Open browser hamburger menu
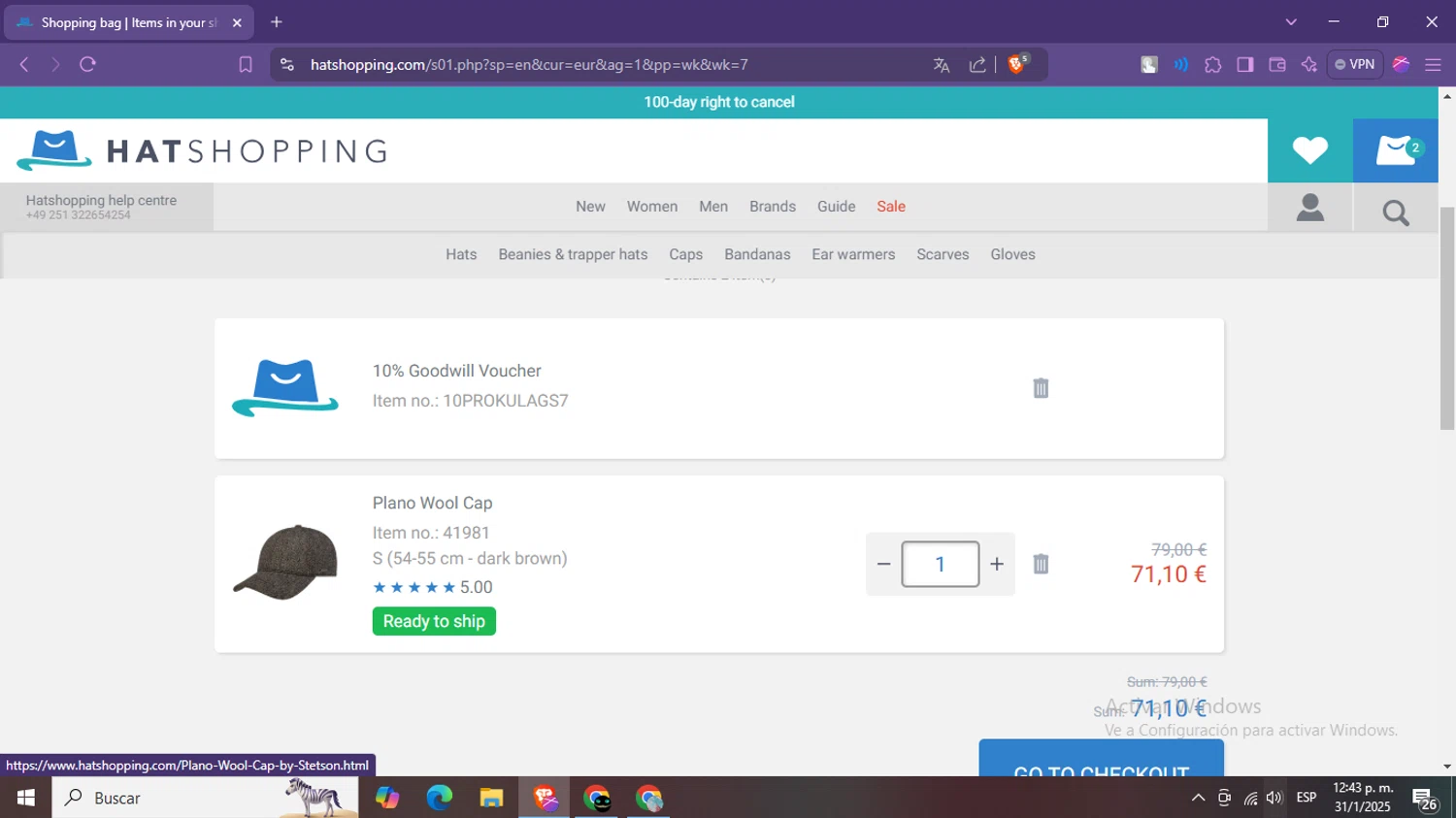This screenshot has height=818, width=1456. tap(1433, 65)
